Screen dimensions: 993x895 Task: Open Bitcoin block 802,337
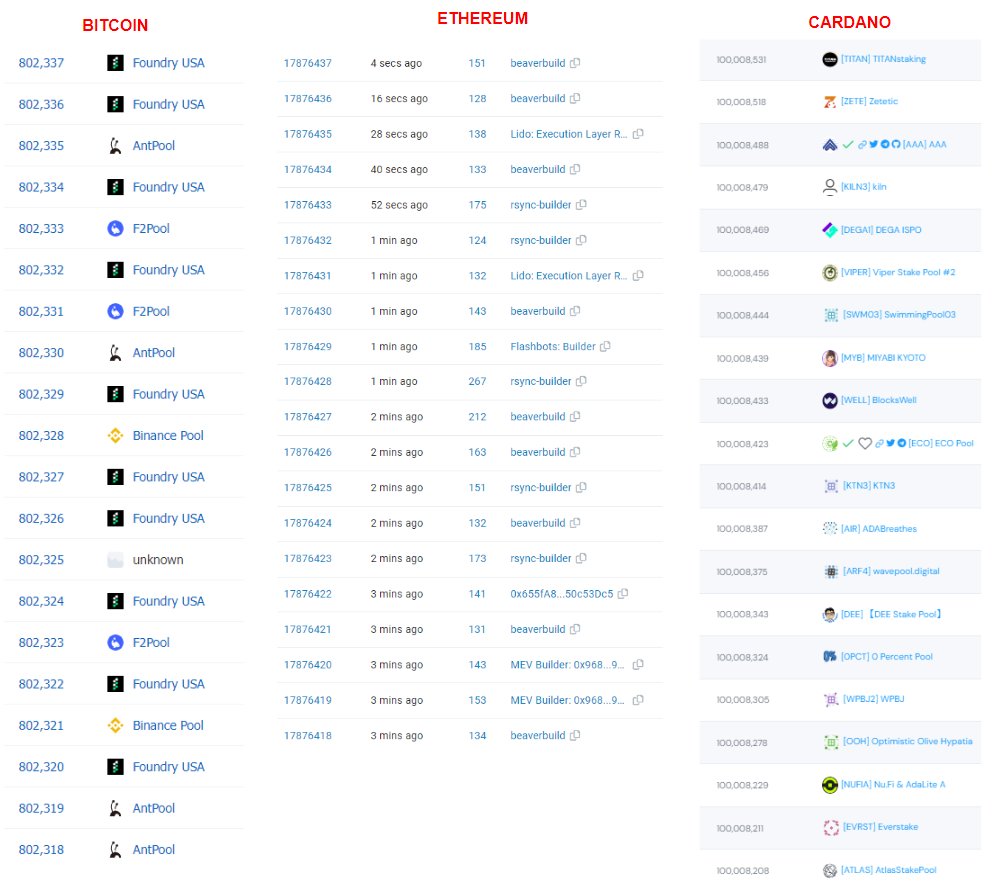(x=41, y=62)
